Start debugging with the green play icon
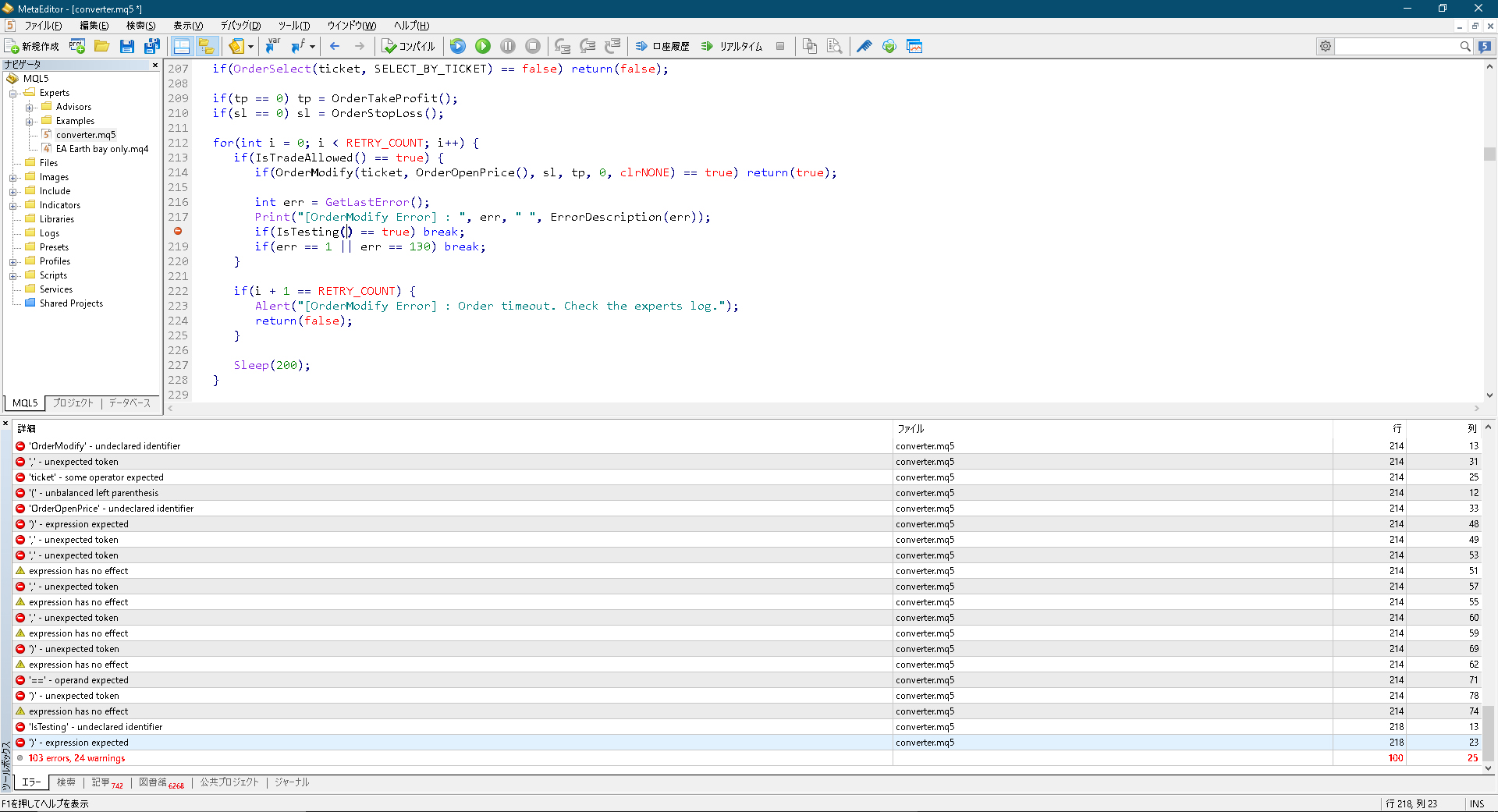Screen dimensions: 1498x812 point(482,46)
